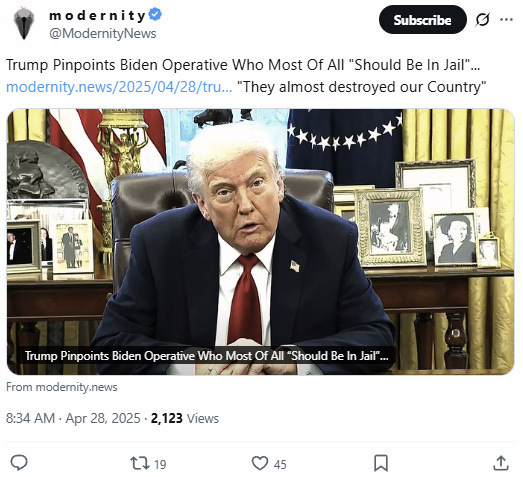The width and height of the screenshot is (523, 477).
Task: Share the post via upload icon
Action: click(501, 463)
